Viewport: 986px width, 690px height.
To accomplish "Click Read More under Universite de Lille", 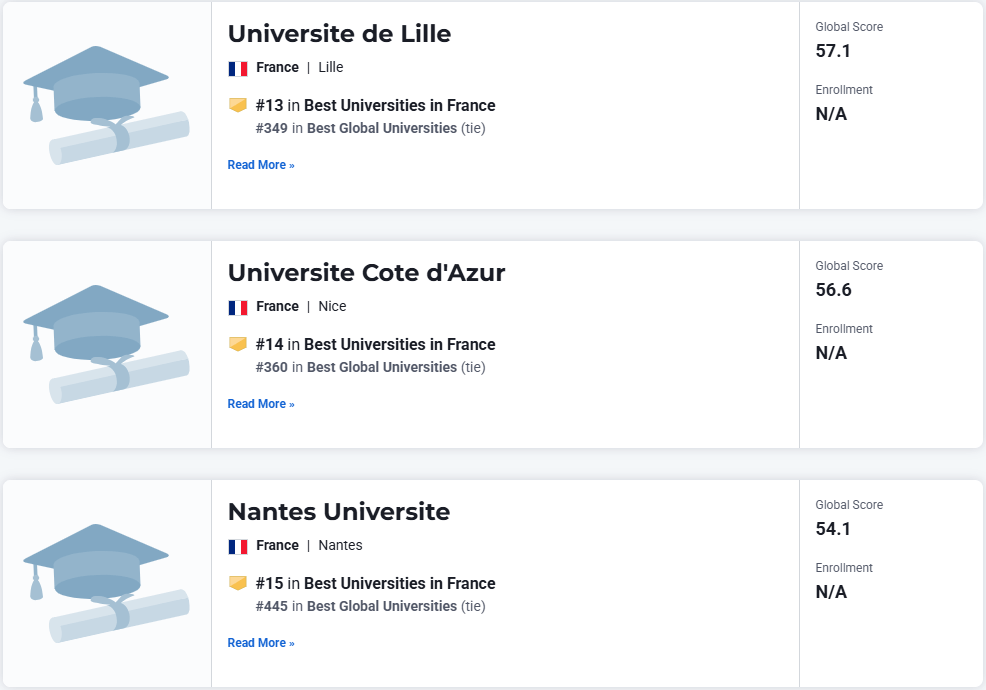I will pos(261,165).
